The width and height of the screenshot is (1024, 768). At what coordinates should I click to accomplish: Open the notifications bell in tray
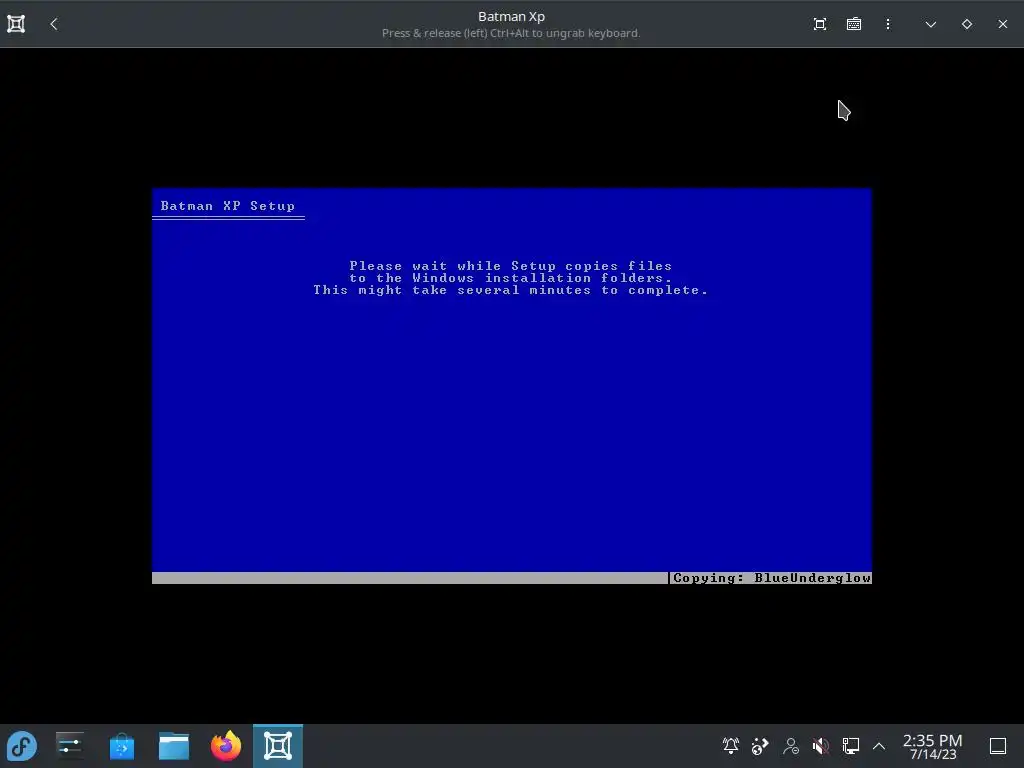[731, 746]
